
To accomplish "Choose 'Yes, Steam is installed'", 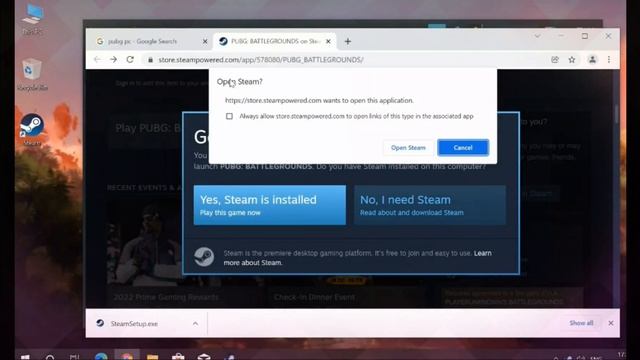I will [269, 205].
